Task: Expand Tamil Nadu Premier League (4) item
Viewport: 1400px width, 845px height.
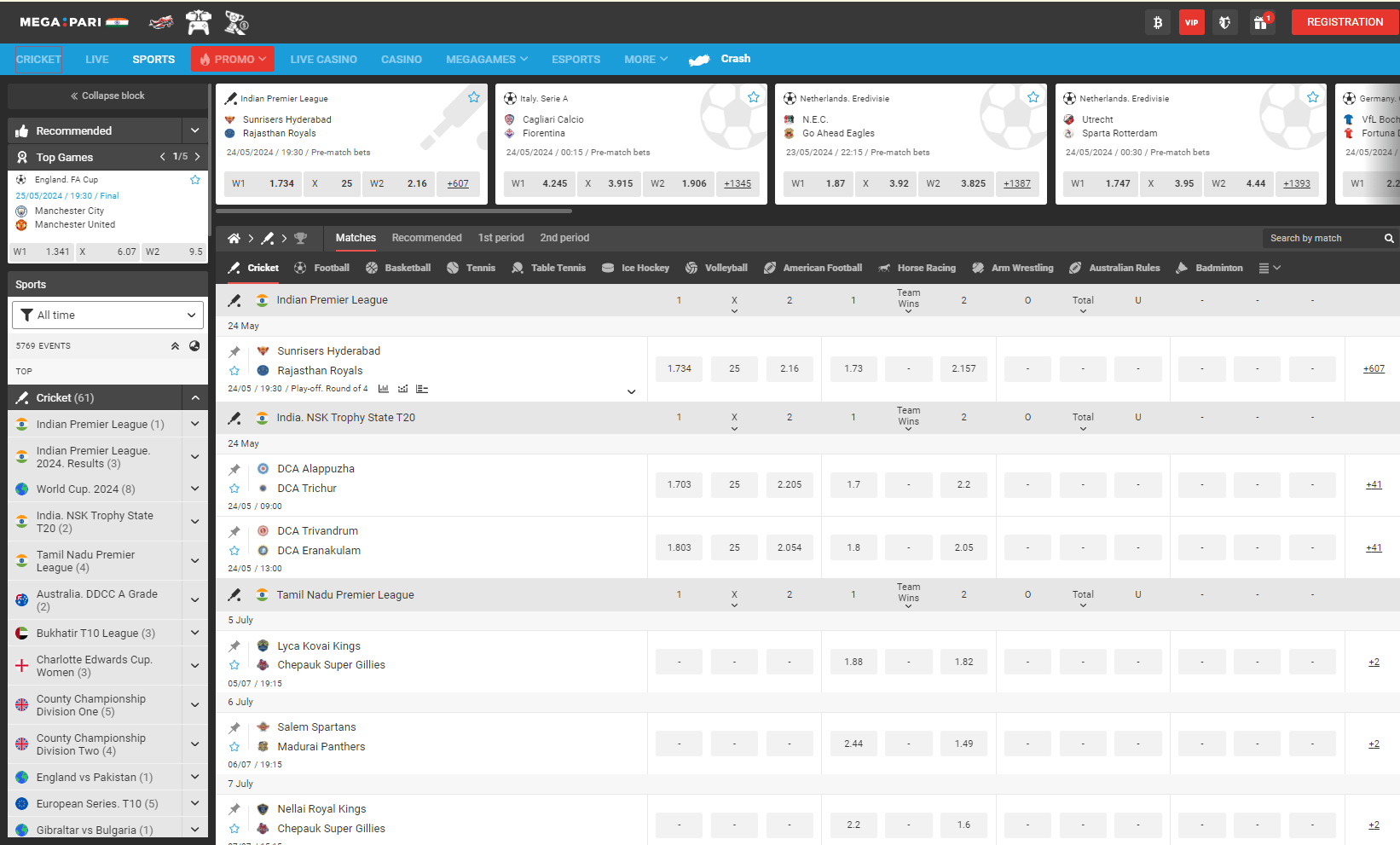Action: coord(195,561)
